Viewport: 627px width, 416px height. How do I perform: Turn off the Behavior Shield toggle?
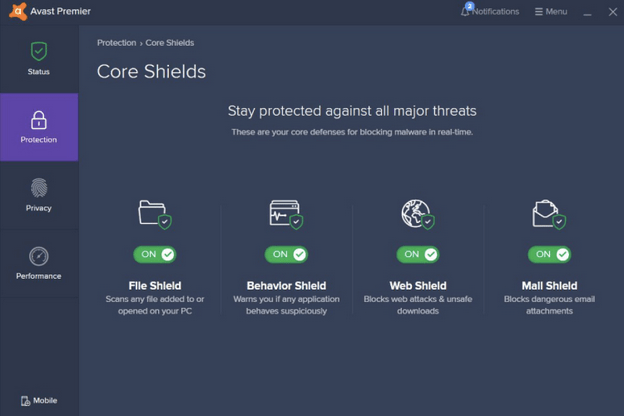[x=286, y=254]
